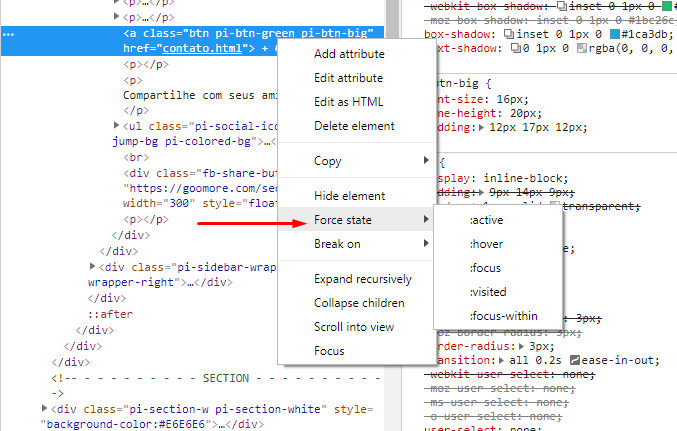The width and height of the screenshot is (677, 431).
Task: Open the box-shadow editor icon
Action: (x=509, y=34)
